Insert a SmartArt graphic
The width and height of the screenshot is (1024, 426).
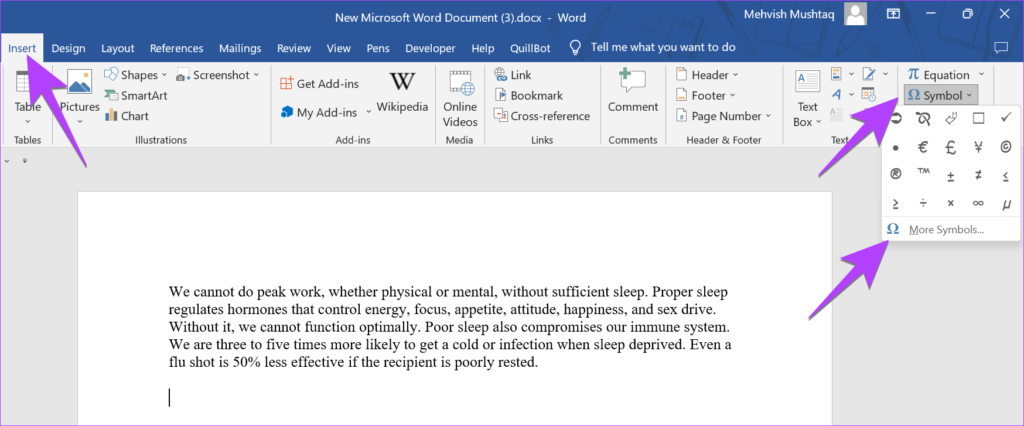click(x=136, y=95)
